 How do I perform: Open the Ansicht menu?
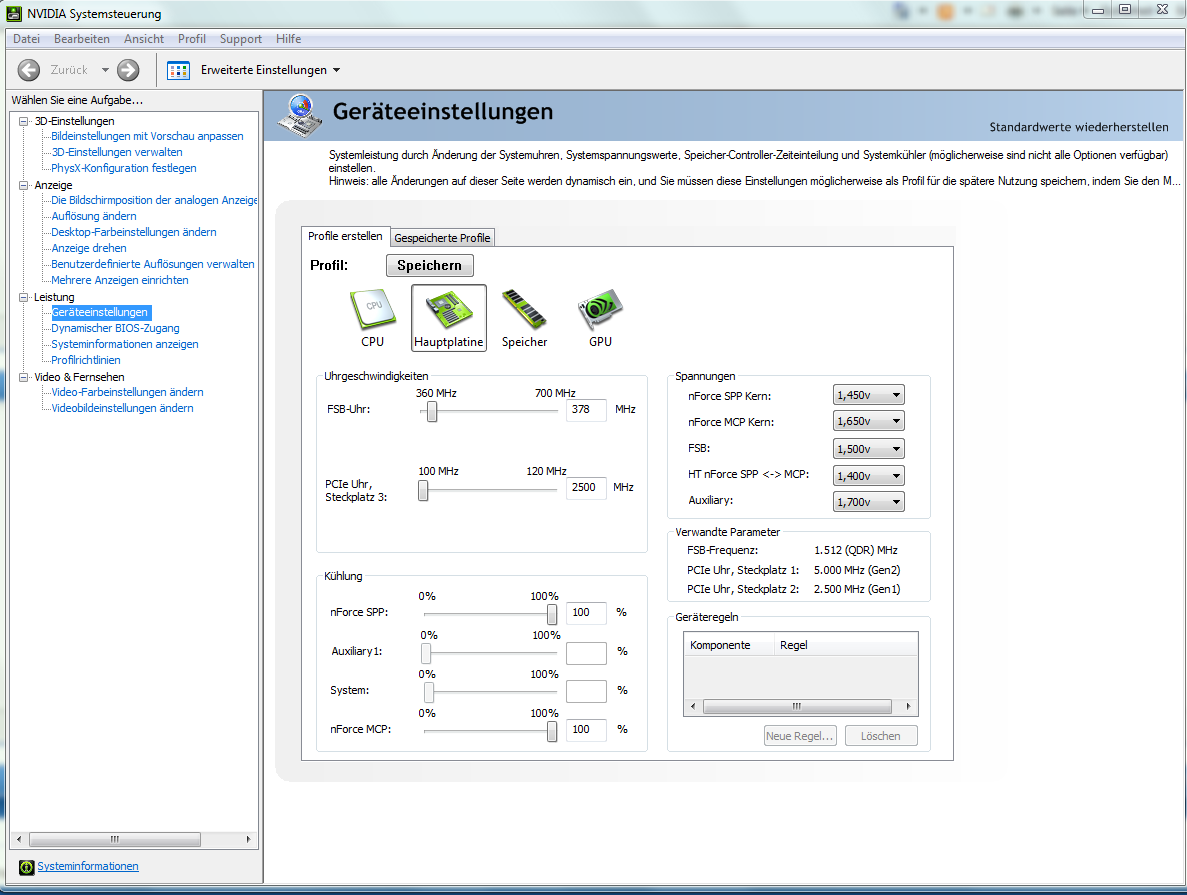(x=144, y=39)
